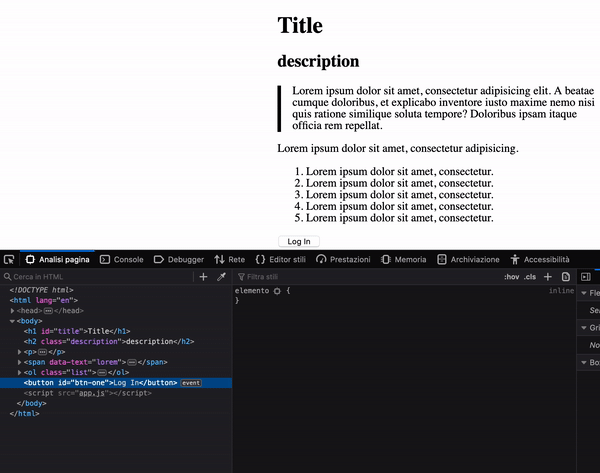600x473 pixels.
Task: Open the Archiviazione tab
Action: (x=468, y=259)
